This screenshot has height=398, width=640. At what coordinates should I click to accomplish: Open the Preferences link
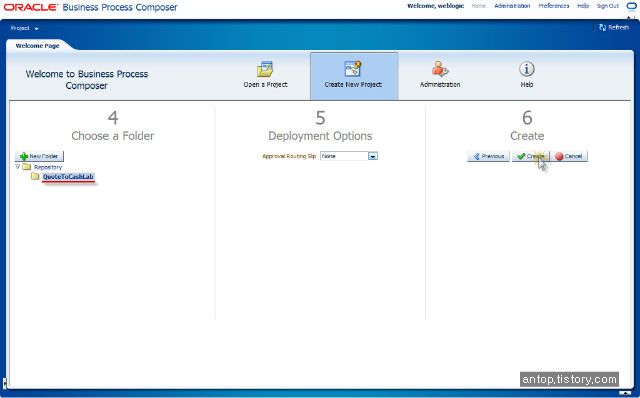553,6
